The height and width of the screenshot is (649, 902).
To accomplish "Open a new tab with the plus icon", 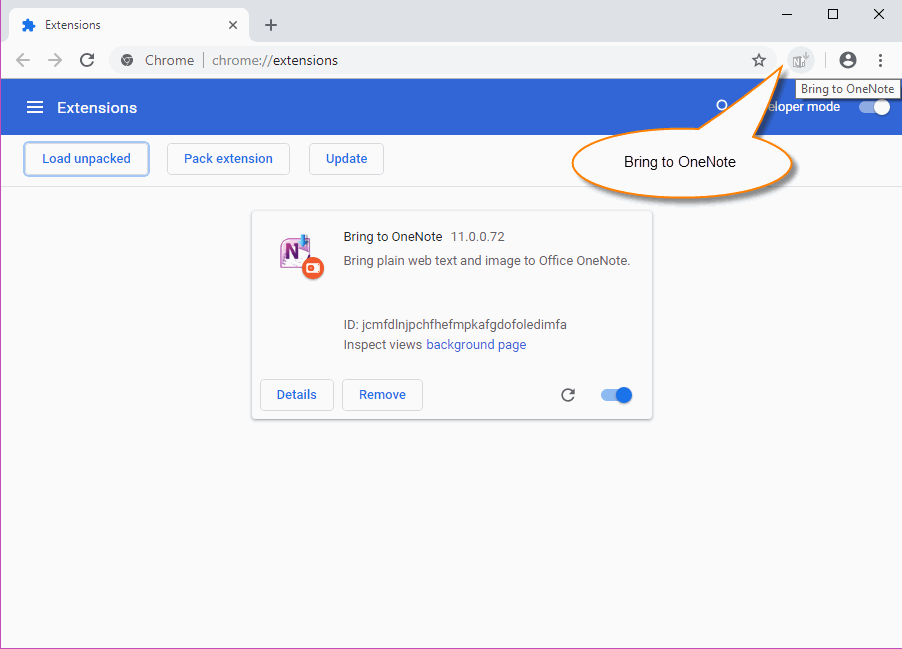I will coord(270,25).
